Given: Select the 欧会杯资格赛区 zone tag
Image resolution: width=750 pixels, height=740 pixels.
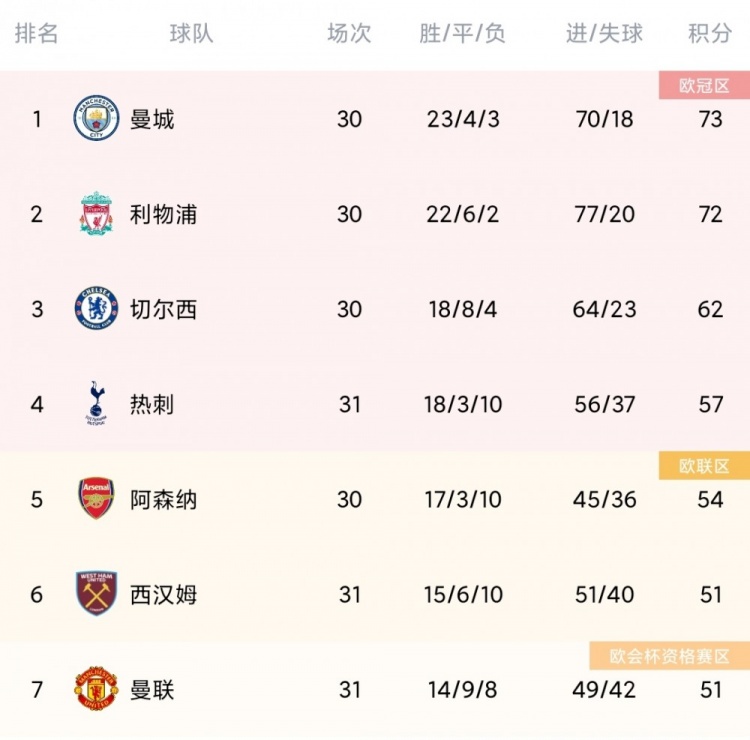Looking at the screenshot, I should pos(670,656).
